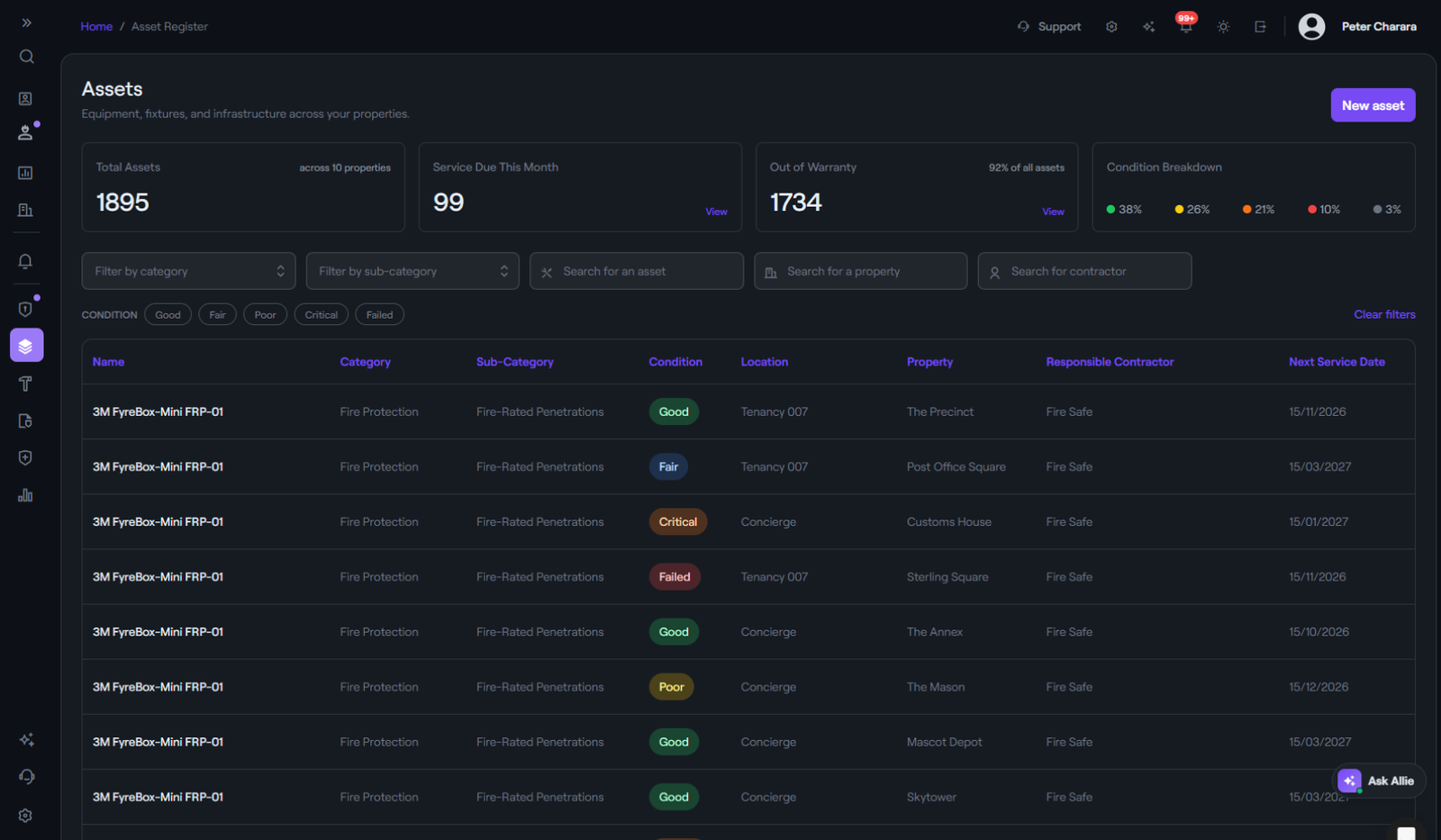Open the buildings icon in the sidebar
Screen dimensions: 1441x840
click(x=25, y=210)
